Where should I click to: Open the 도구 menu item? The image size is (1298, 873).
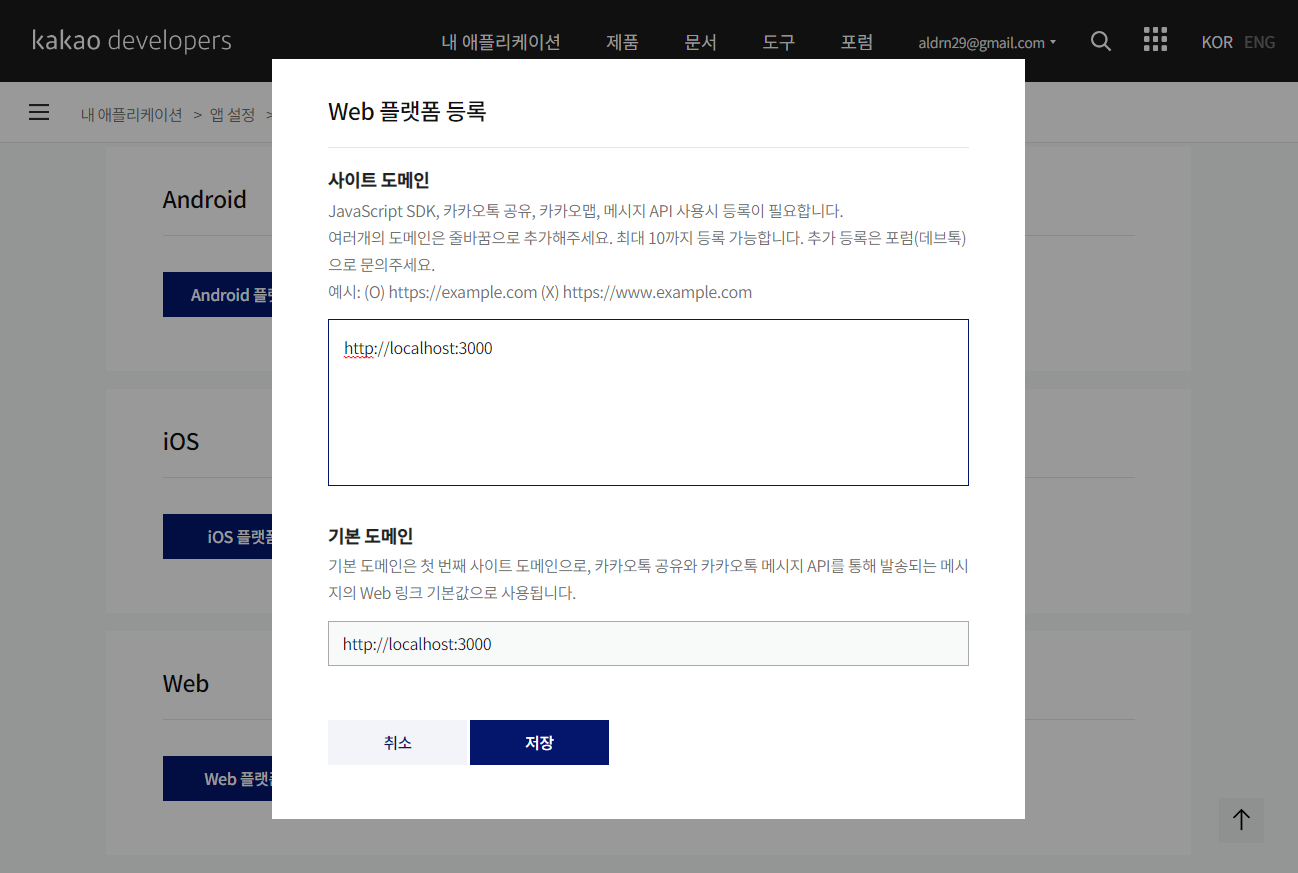[x=778, y=42]
